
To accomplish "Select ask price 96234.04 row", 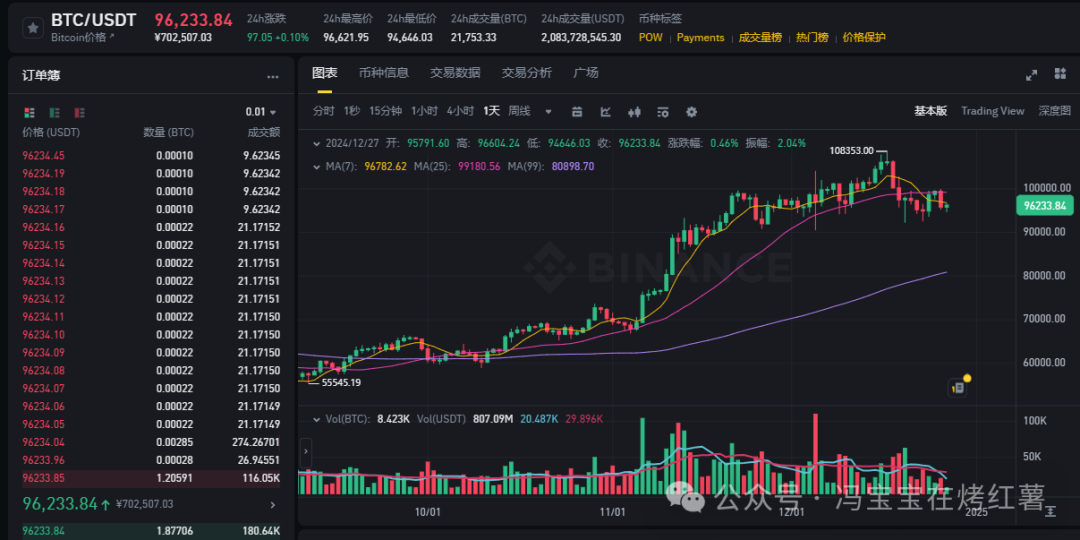I will point(151,442).
